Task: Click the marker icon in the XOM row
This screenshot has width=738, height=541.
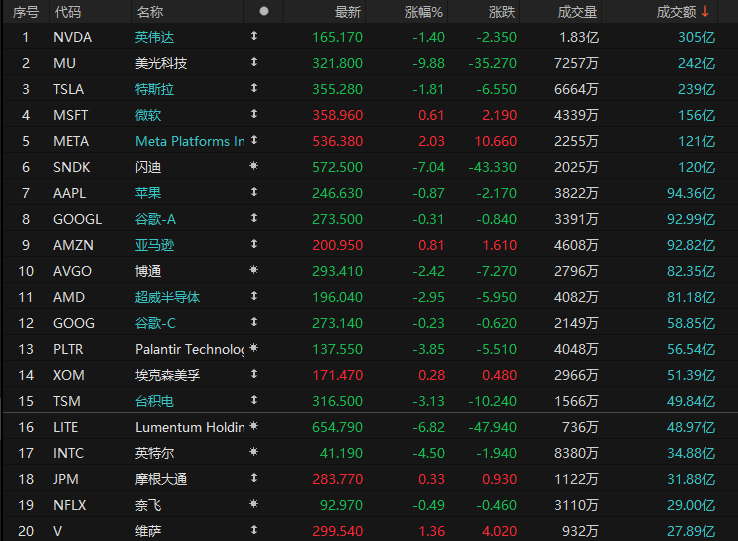Action: point(254,374)
